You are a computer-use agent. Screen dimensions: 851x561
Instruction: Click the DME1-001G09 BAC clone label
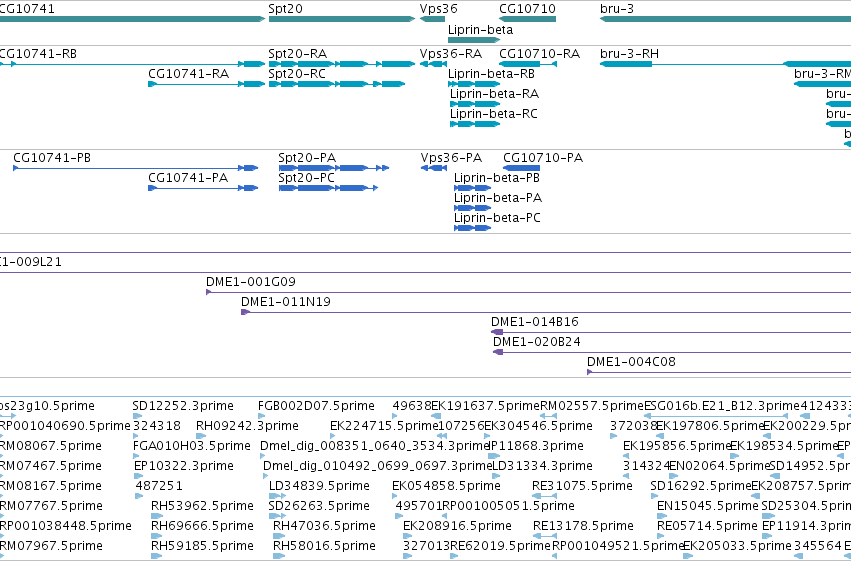(x=251, y=282)
